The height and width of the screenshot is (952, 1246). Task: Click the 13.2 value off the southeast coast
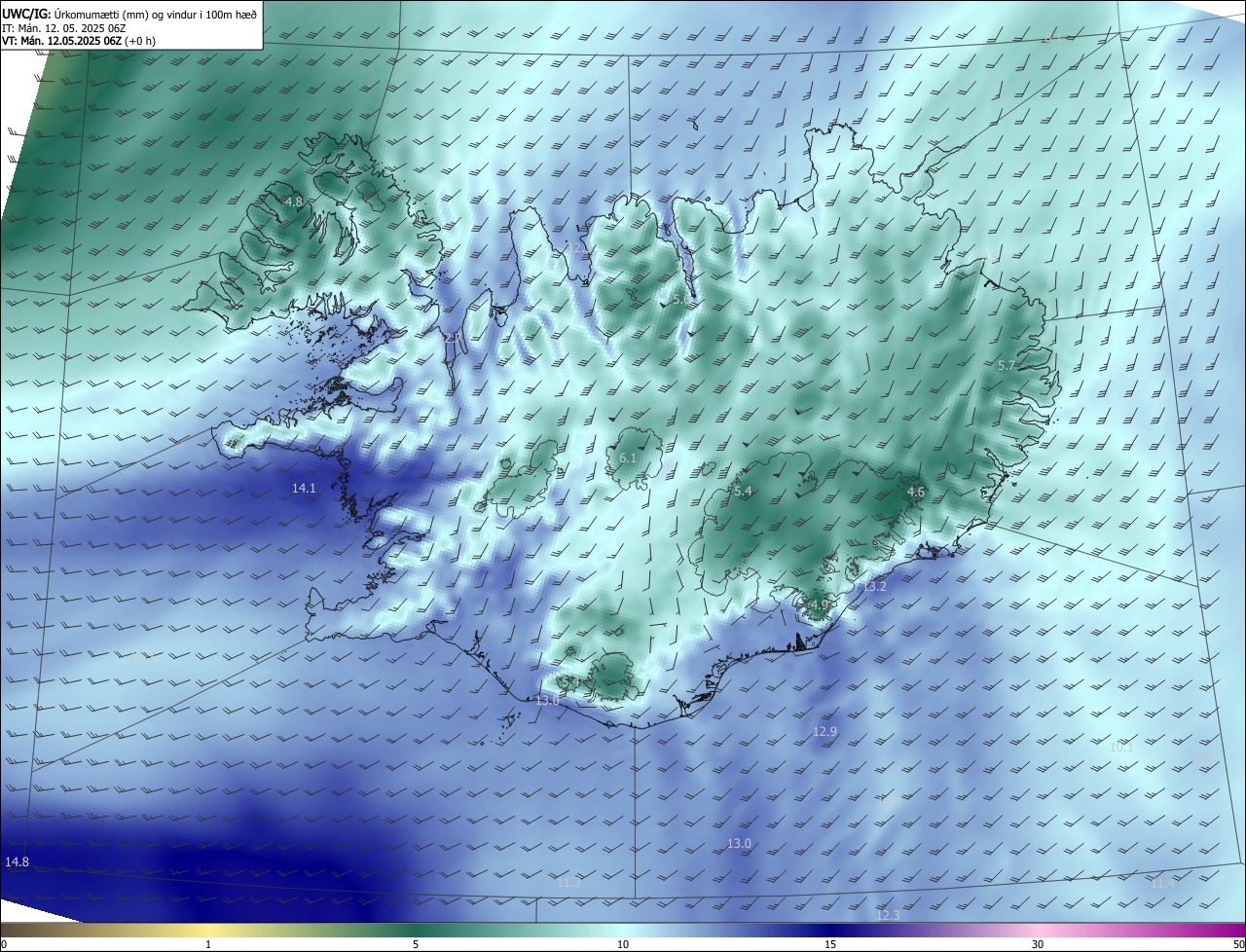(x=875, y=587)
